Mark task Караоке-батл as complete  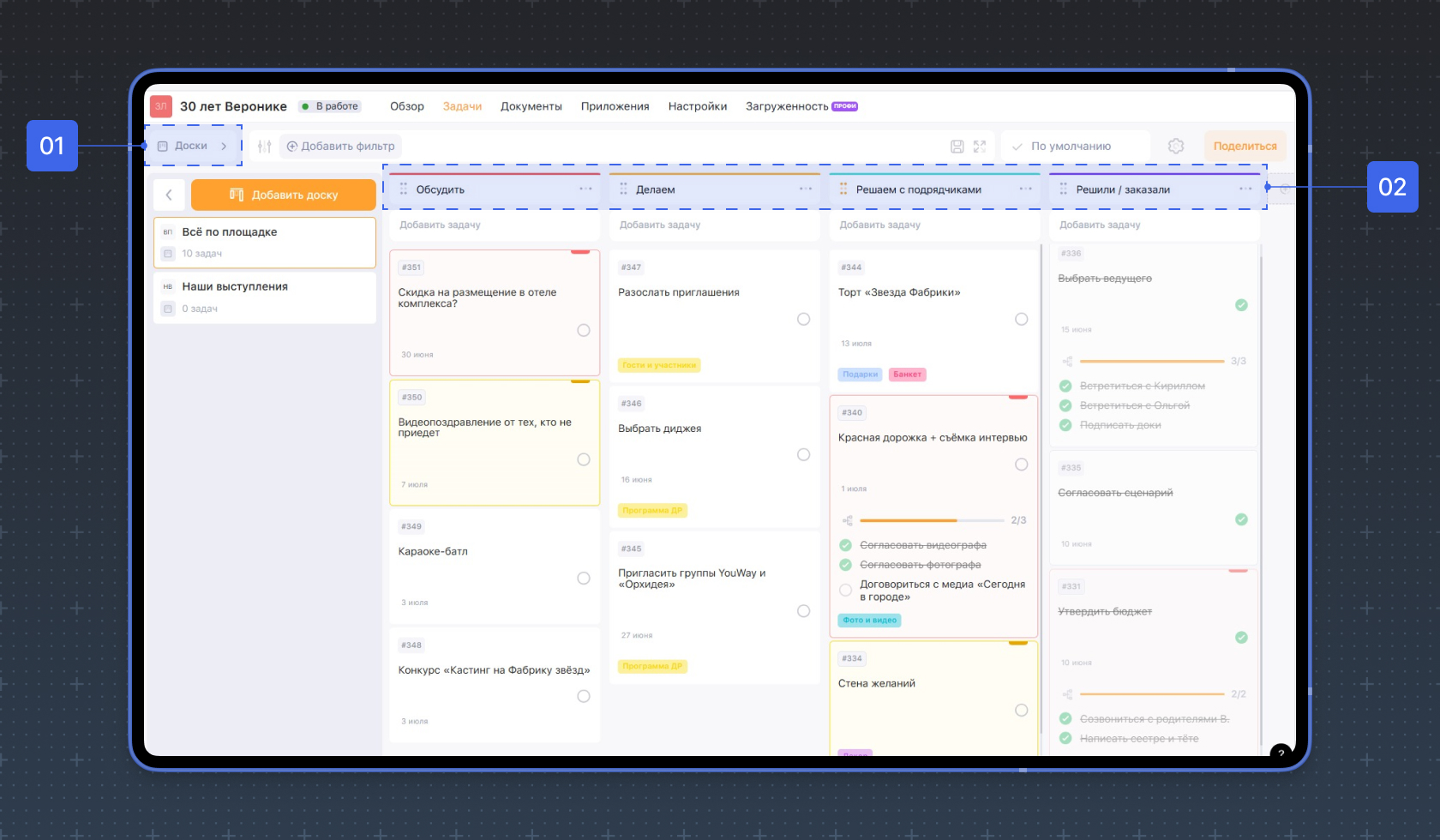tap(584, 579)
